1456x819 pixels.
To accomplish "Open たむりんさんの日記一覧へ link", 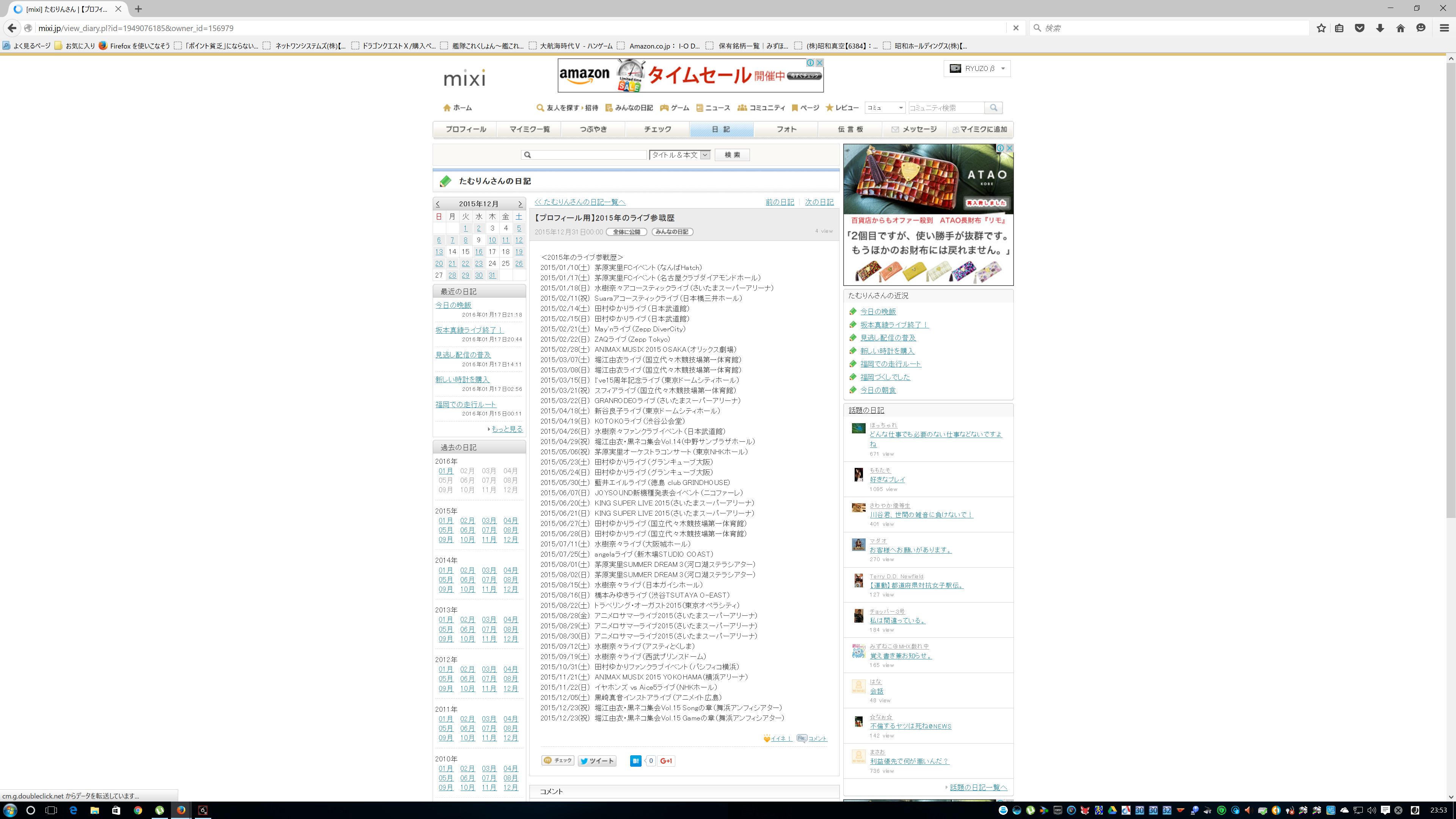I will coord(580,202).
